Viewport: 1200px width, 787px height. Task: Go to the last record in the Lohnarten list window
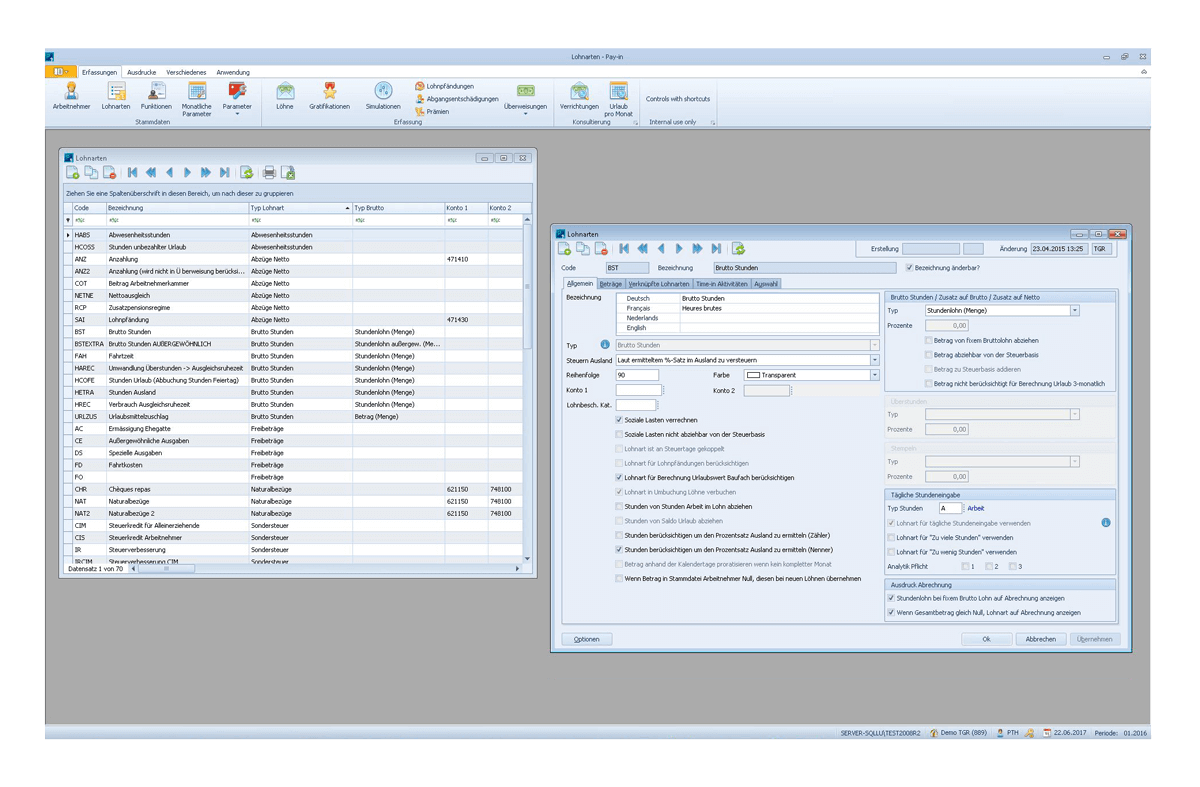tap(225, 173)
